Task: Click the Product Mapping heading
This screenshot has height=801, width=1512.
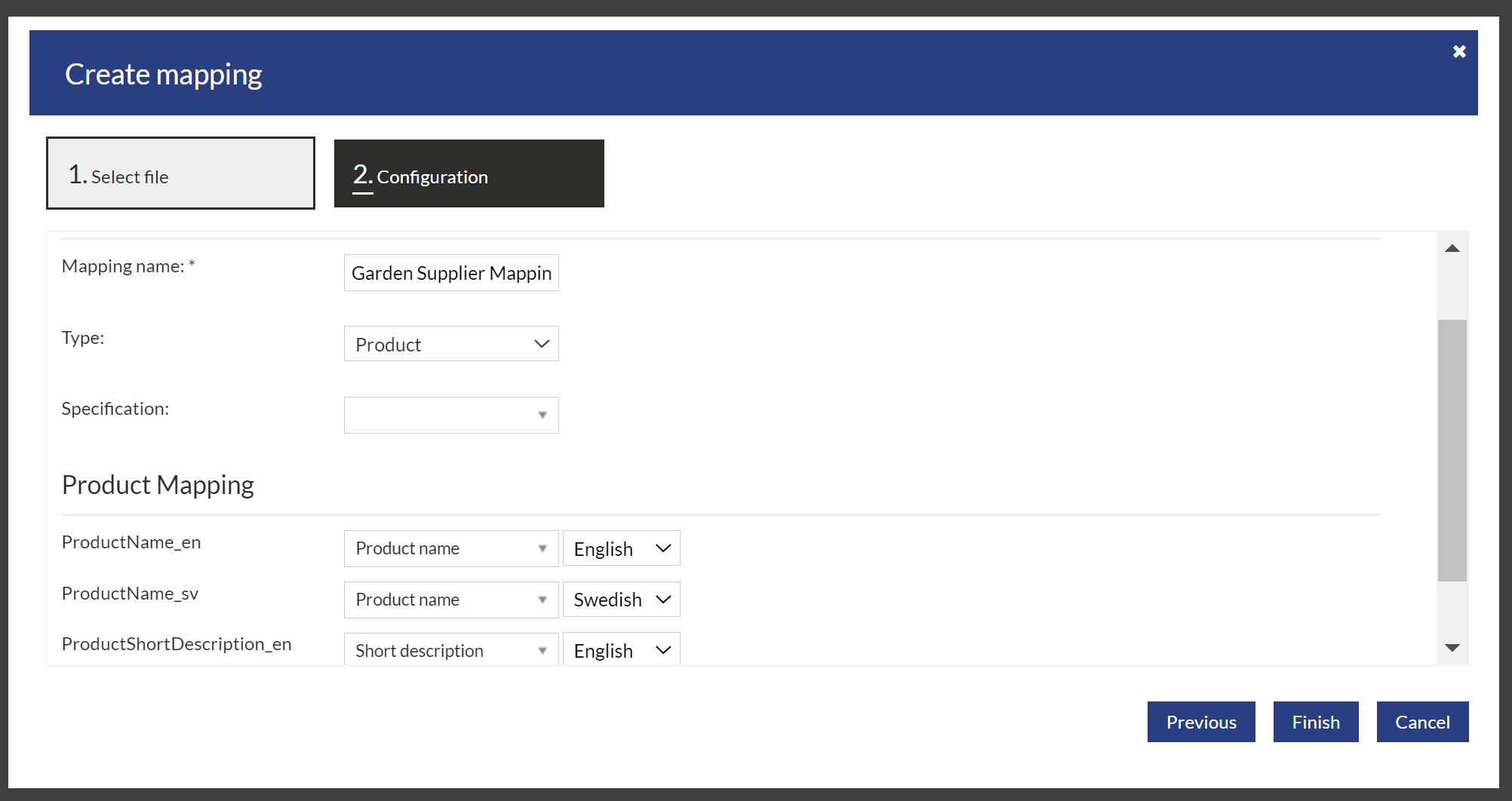Action: (158, 485)
